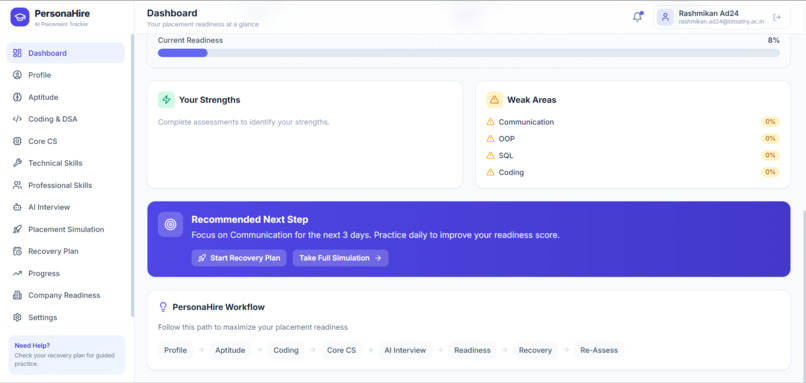Screen dimensions: 806x383
Task: Click the Communication 0% badge
Action: point(770,122)
